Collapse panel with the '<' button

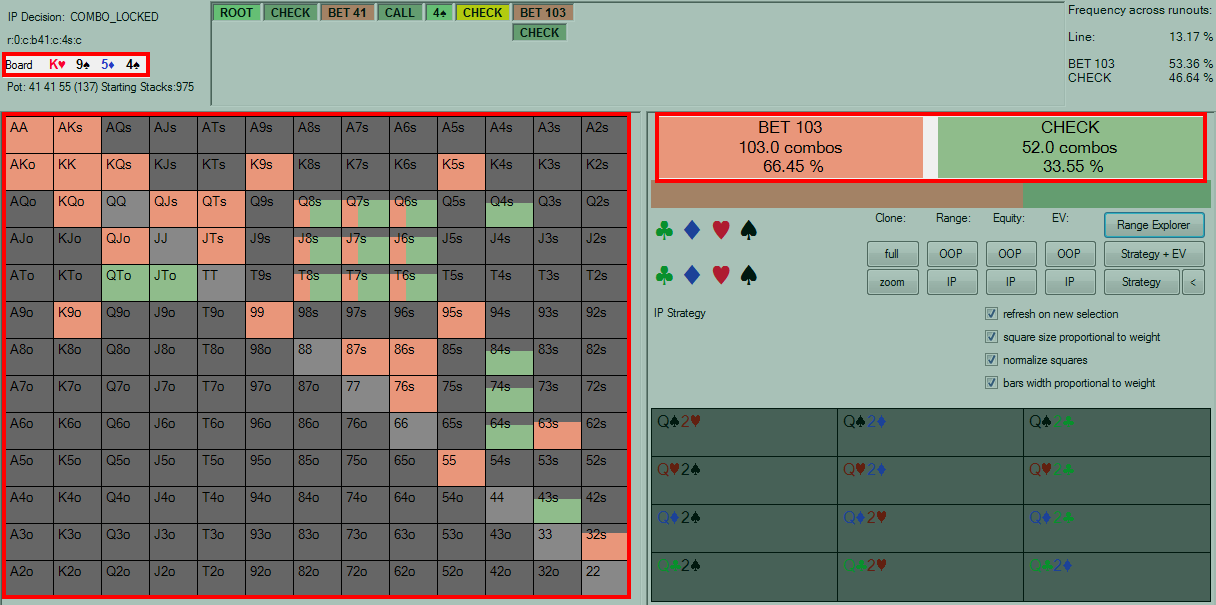tap(1192, 283)
